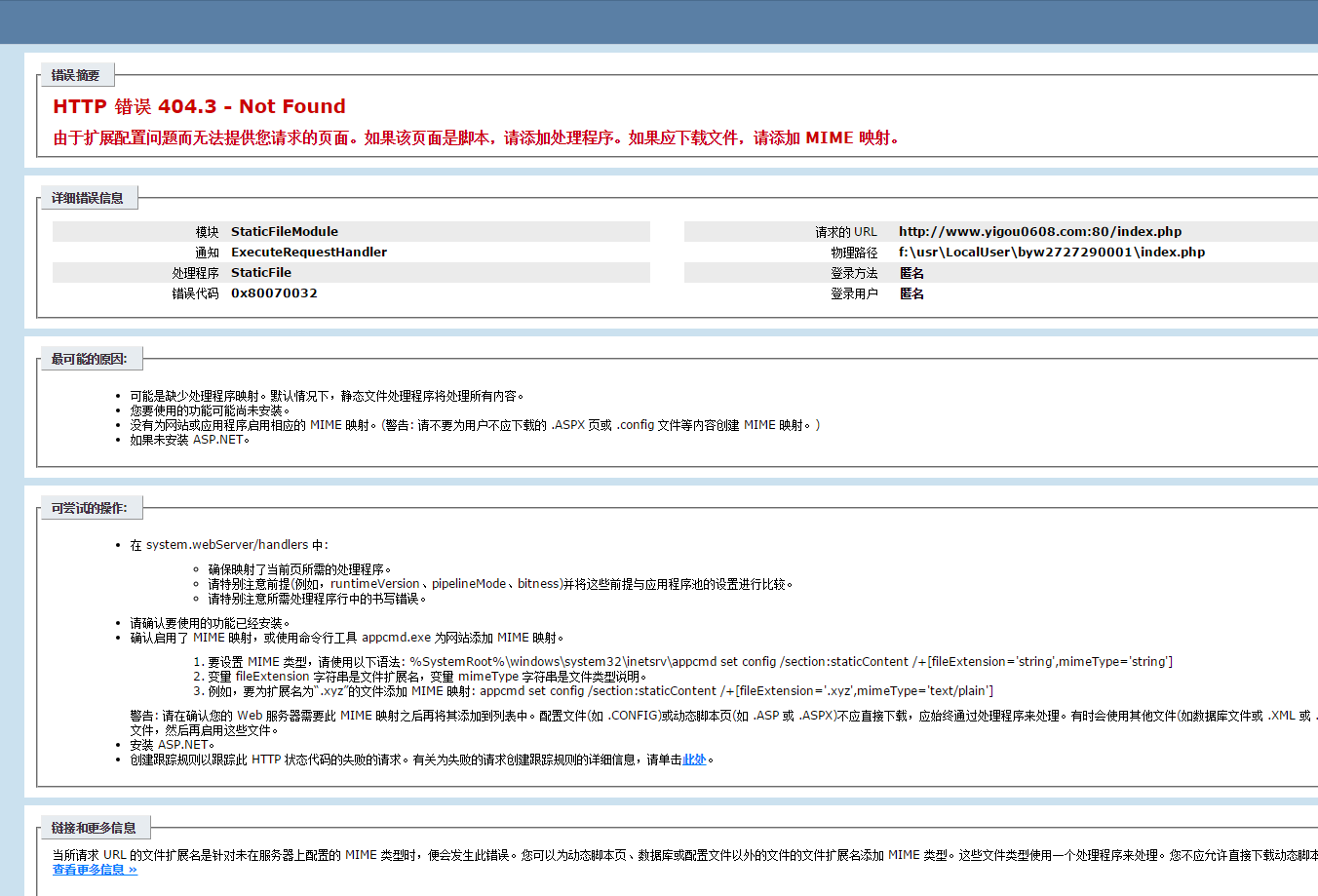
Task: Click the 链接和更多信息 section header
Action: (95, 827)
